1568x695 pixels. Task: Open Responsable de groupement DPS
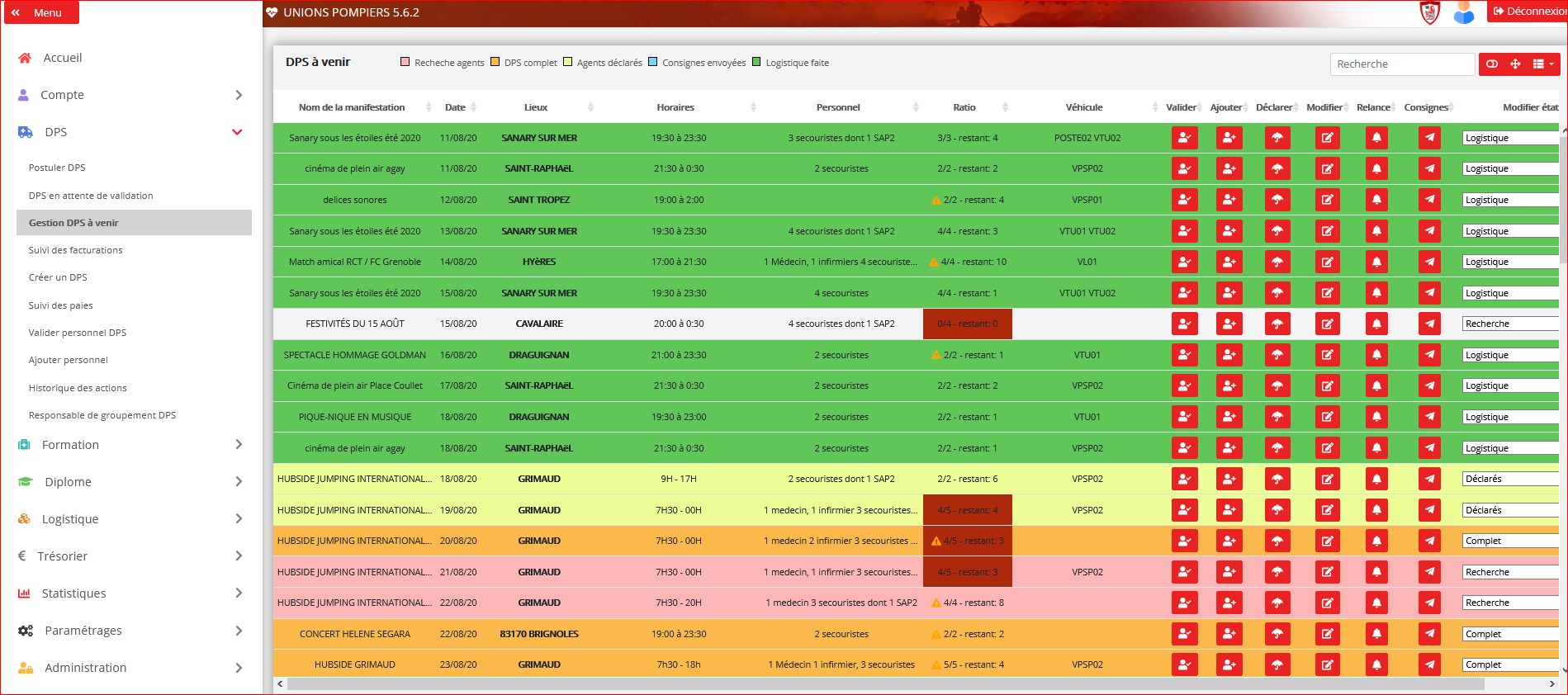(102, 415)
